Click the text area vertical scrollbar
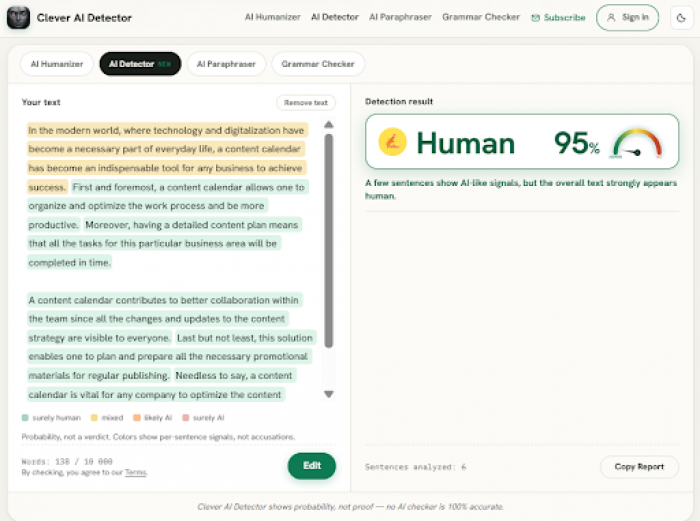700x521 pixels. pyautogui.click(x=329, y=241)
